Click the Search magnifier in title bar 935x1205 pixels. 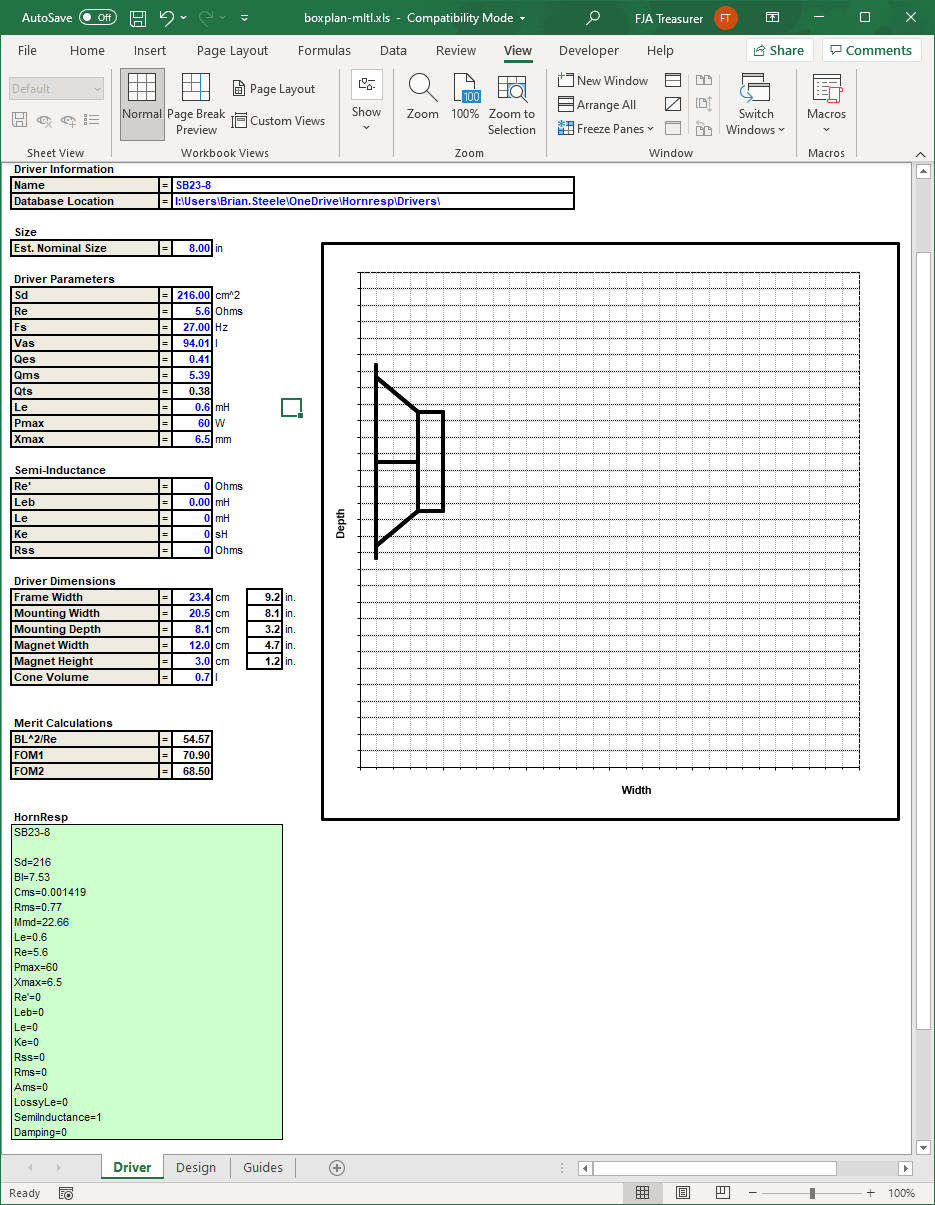[x=593, y=18]
